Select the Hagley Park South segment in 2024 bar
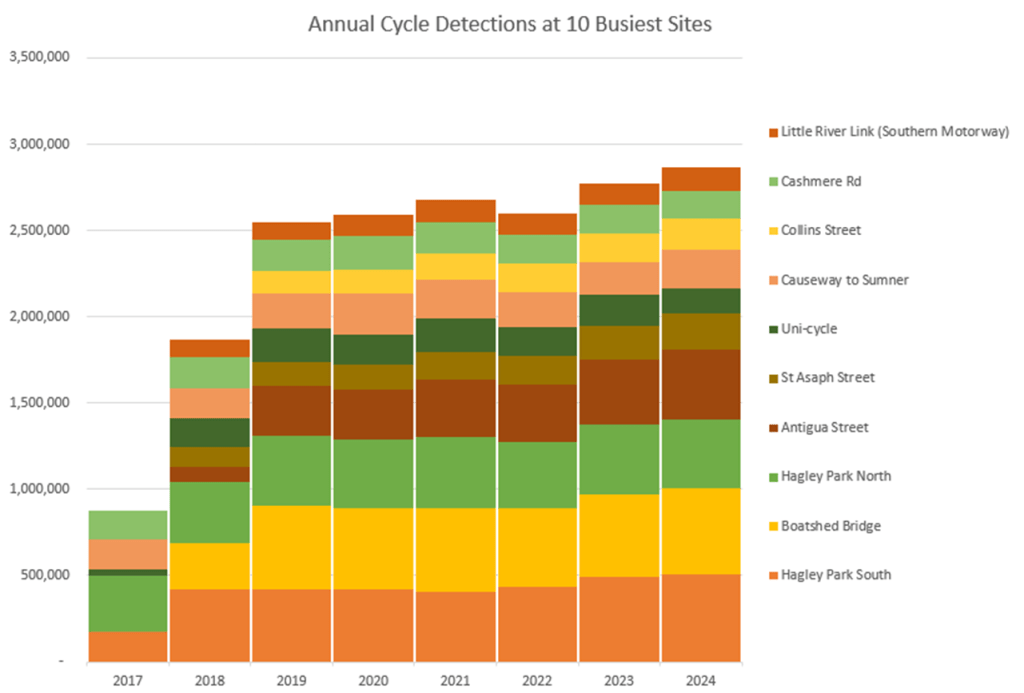1024x693 pixels. coord(700,617)
